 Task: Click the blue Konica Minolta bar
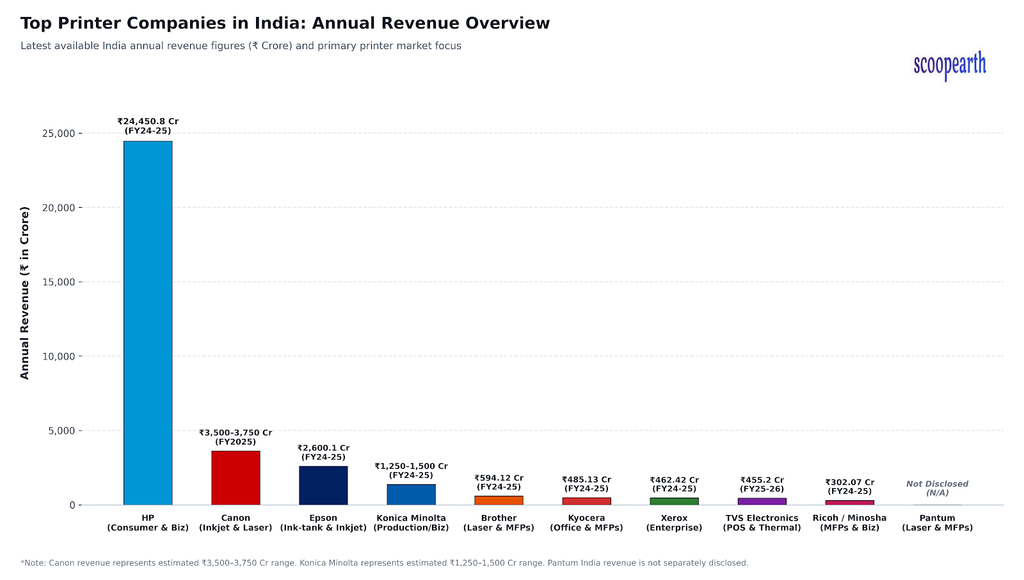[411, 494]
